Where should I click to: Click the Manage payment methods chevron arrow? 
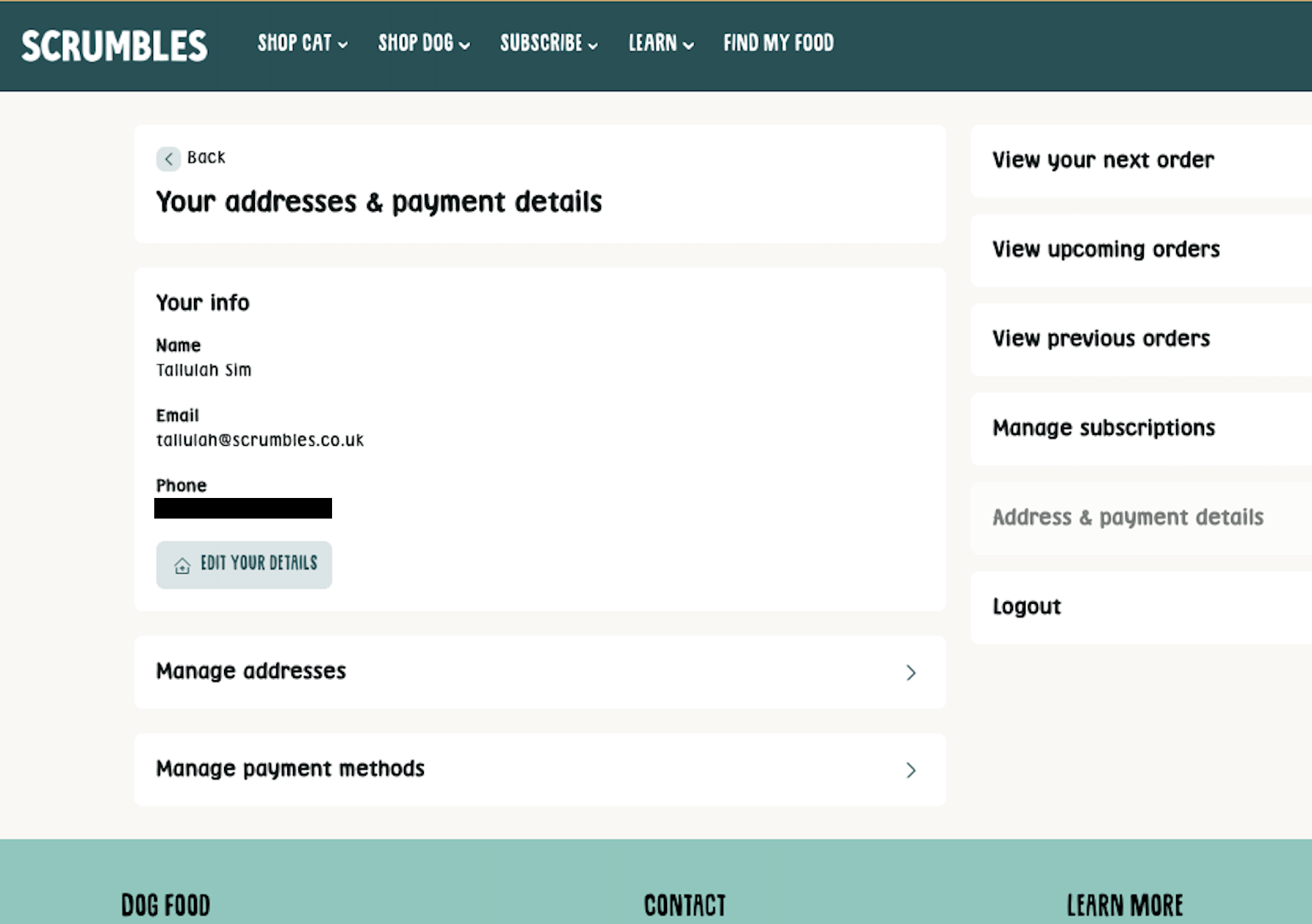tap(910, 770)
